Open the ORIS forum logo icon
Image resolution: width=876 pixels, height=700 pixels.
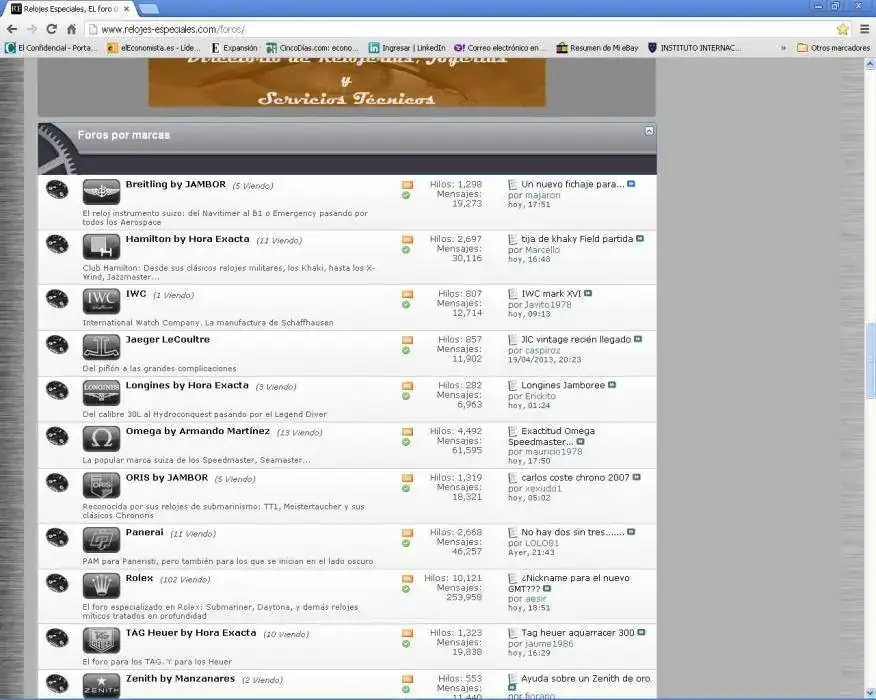(x=101, y=485)
